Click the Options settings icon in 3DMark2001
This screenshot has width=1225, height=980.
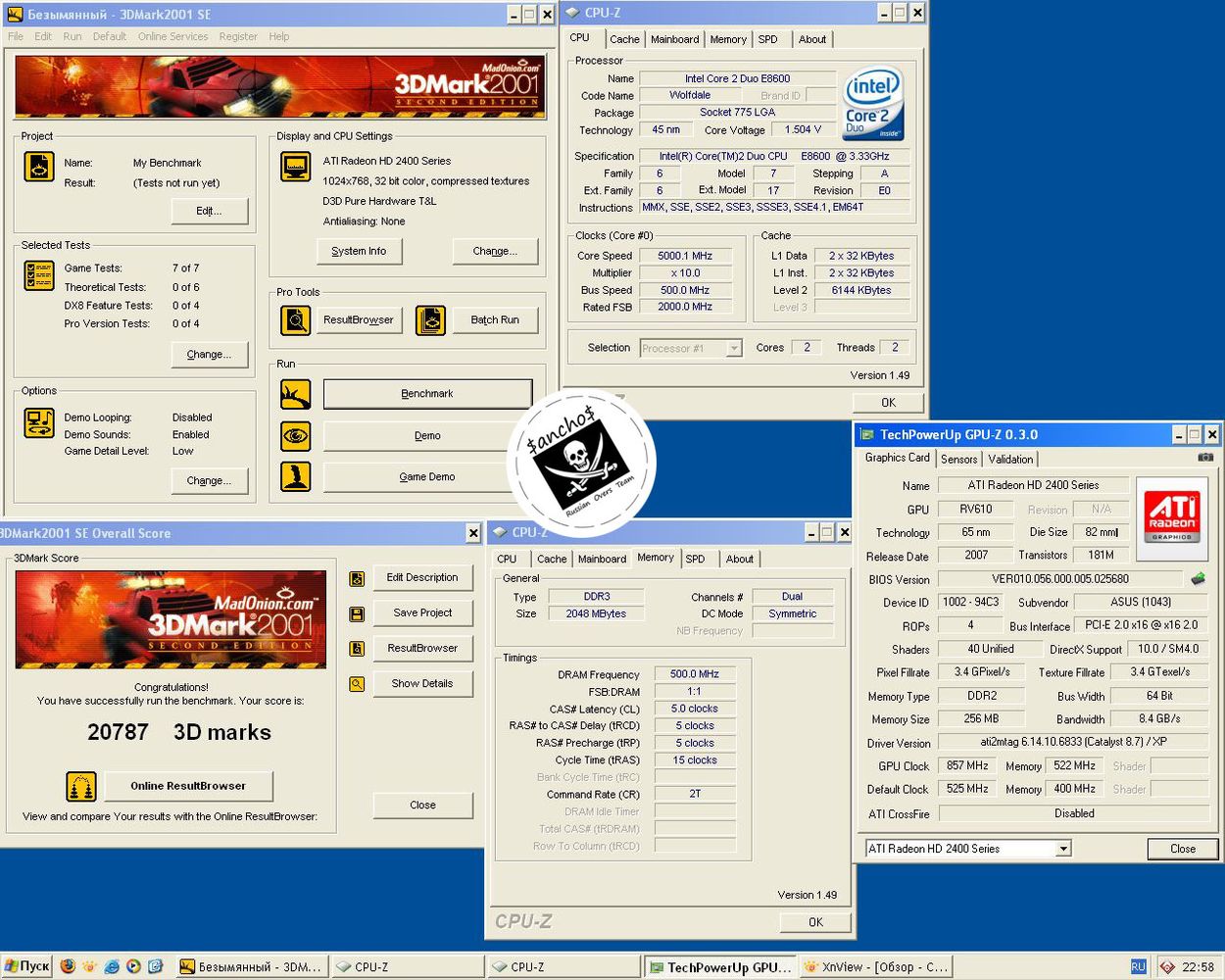pyautogui.click(x=38, y=422)
